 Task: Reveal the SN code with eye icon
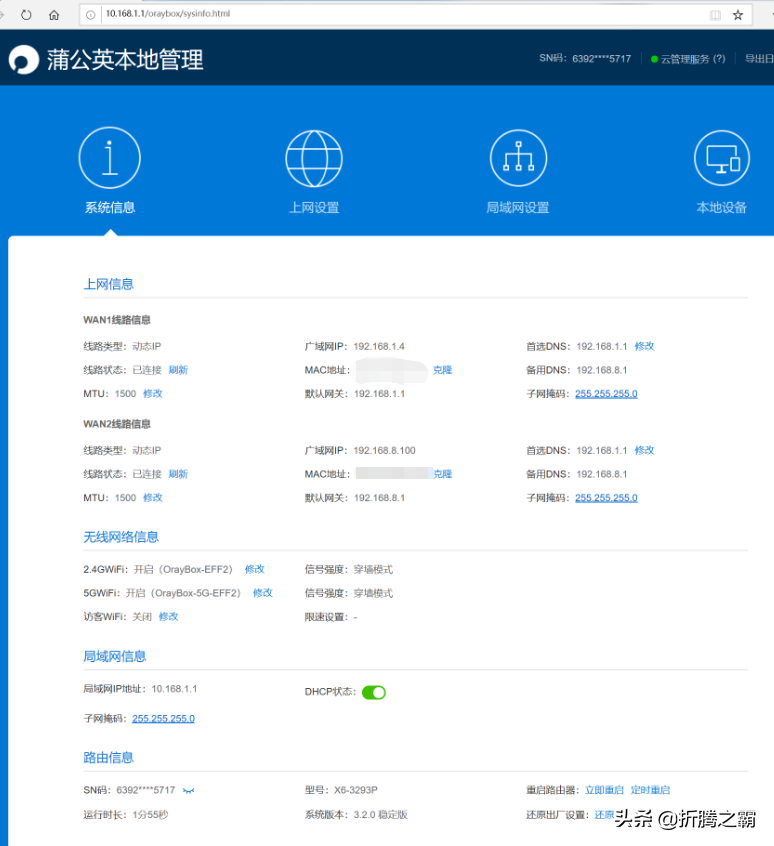pos(188,790)
